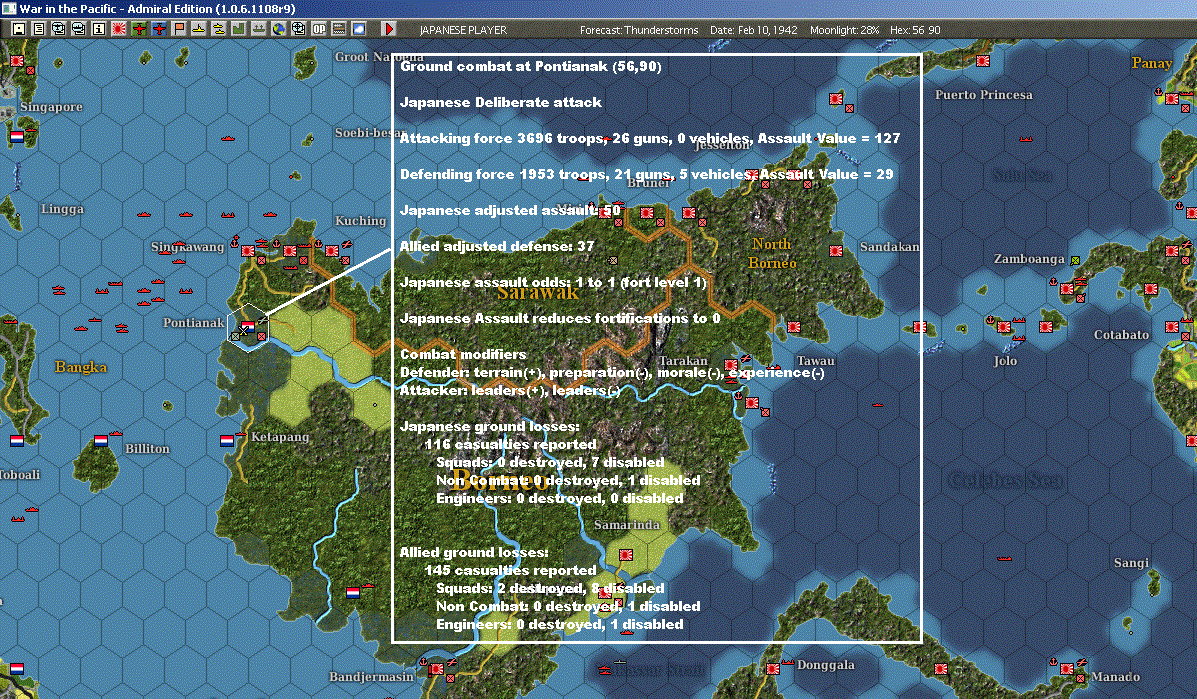Click the second stacked-windows toolbar icon
The width and height of the screenshot is (1197, 699).
tap(79, 29)
